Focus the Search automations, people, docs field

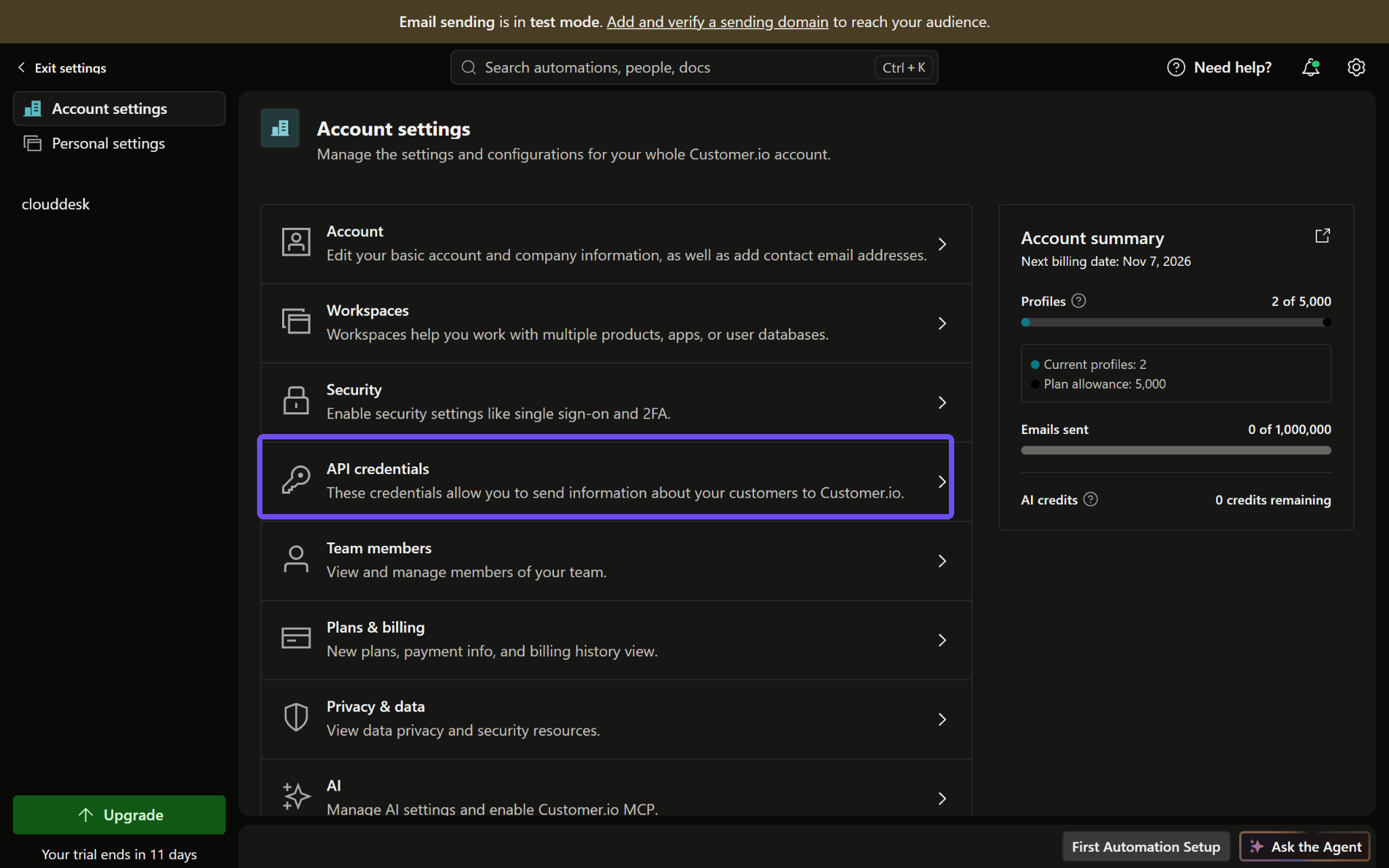click(694, 67)
